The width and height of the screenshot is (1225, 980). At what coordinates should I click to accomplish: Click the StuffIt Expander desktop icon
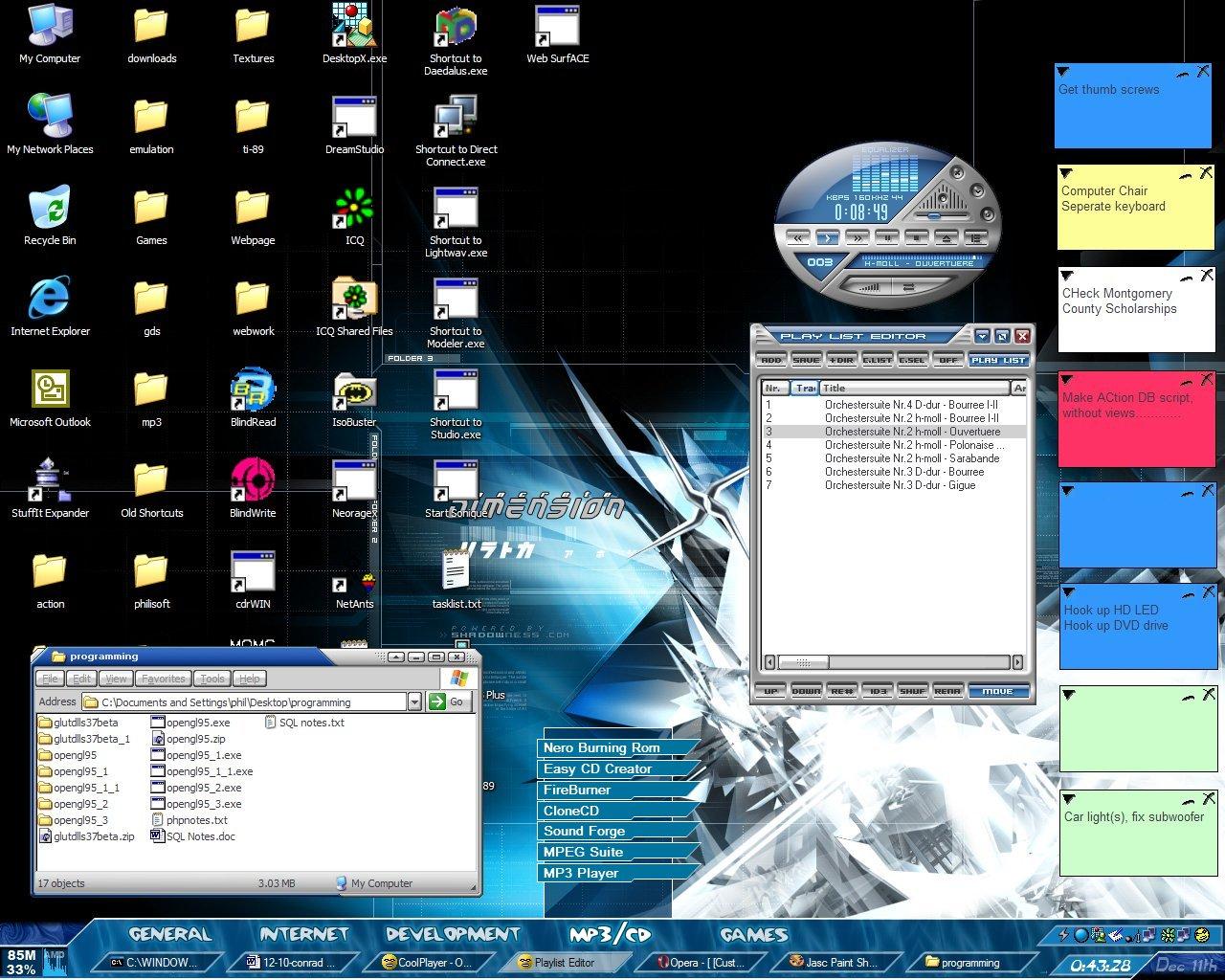coord(50,489)
